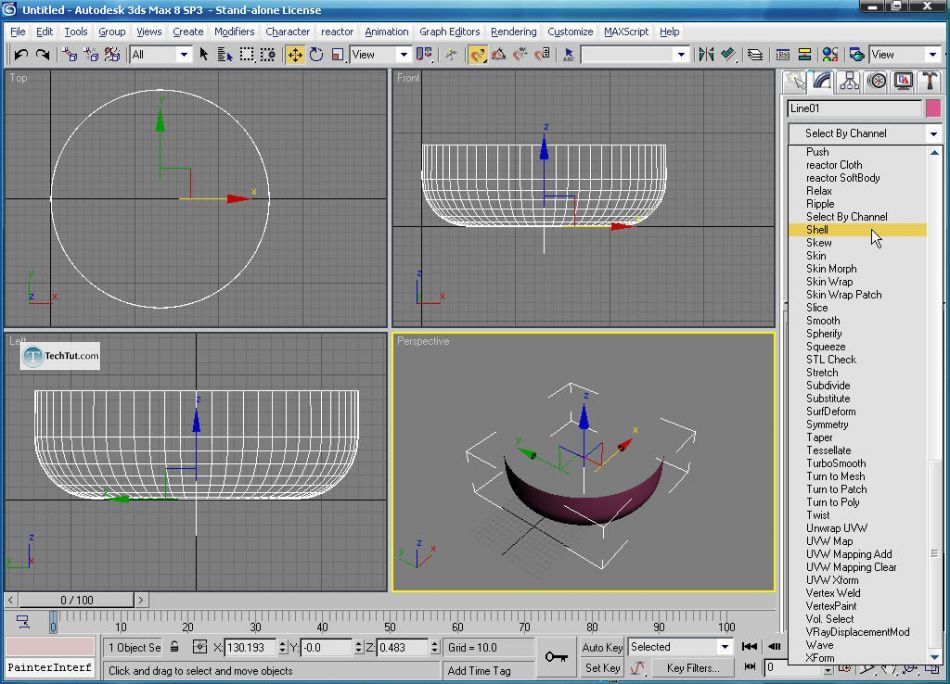
Task: Open the Select by Name list
Action: (225, 55)
